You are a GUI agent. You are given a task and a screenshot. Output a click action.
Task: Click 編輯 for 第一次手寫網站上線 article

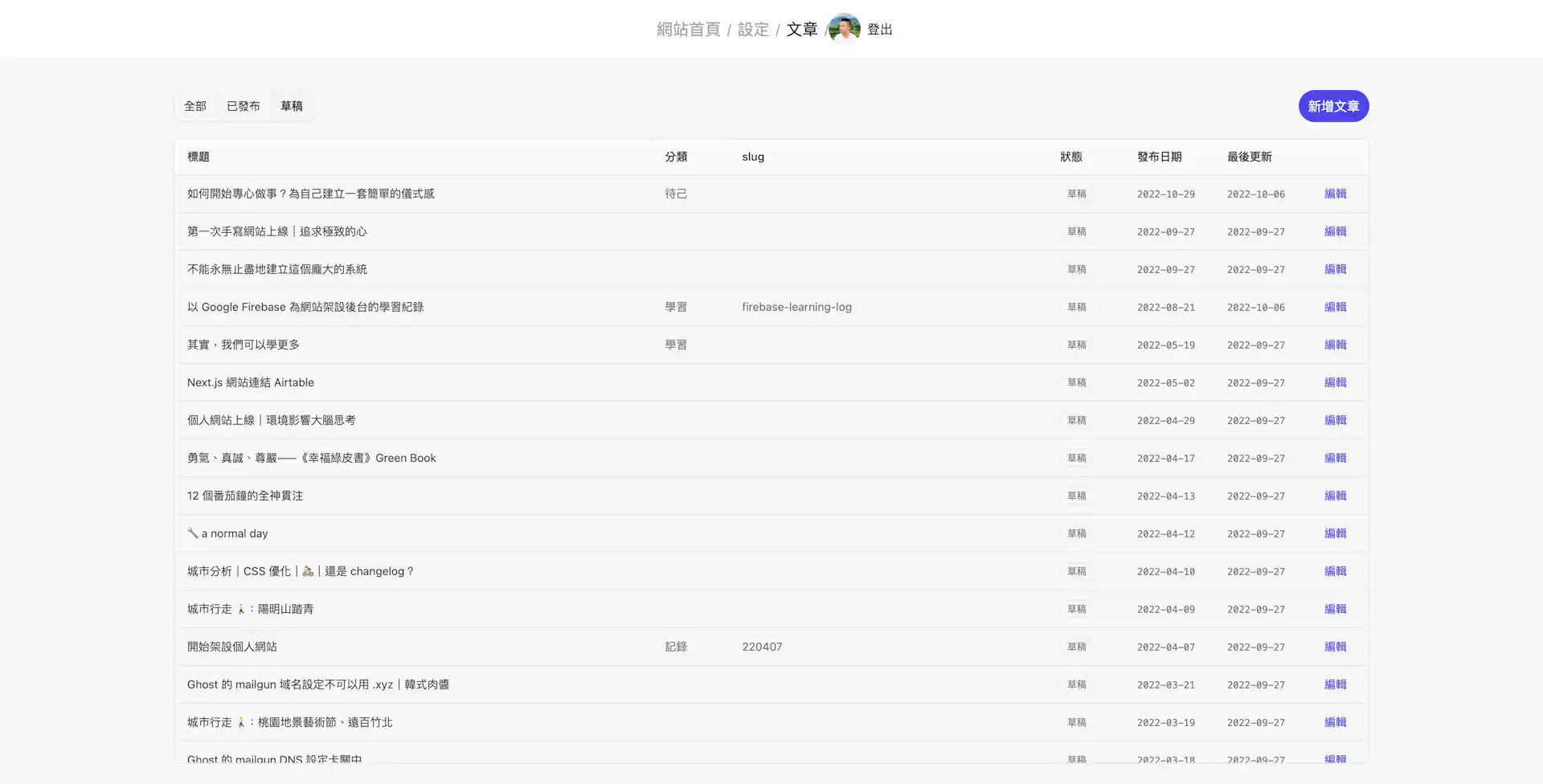[x=1335, y=231]
